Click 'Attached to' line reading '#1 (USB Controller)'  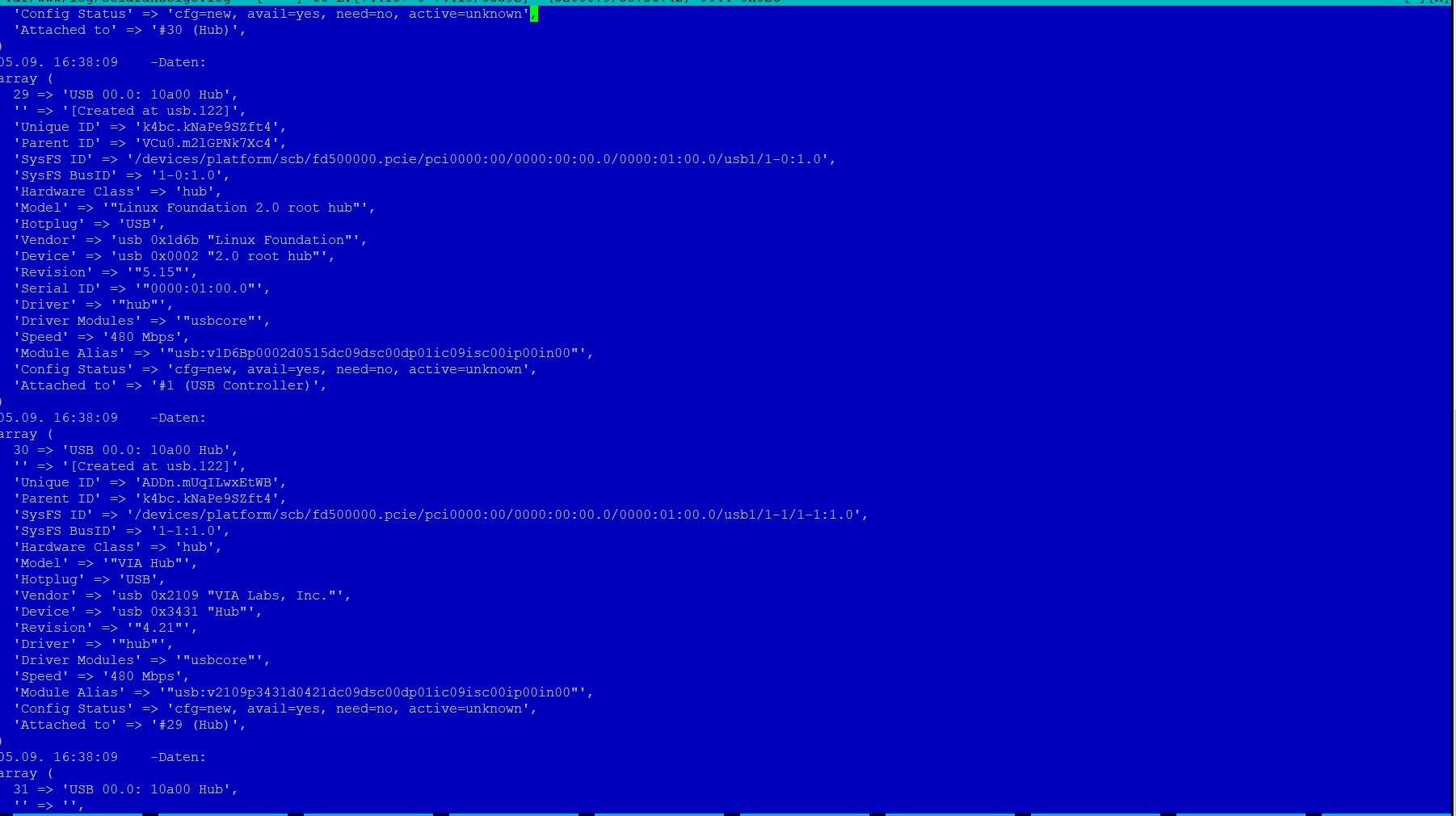coord(170,385)
